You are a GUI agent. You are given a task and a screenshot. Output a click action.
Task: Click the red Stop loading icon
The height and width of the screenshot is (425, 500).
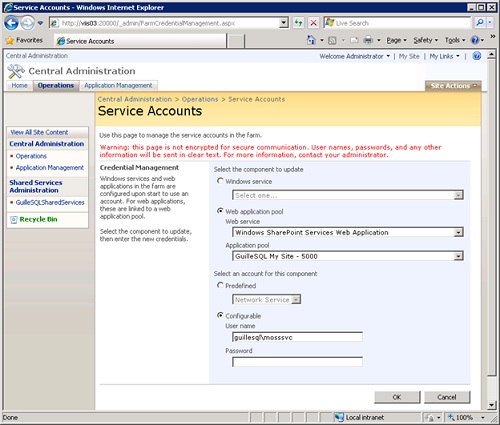313,23
